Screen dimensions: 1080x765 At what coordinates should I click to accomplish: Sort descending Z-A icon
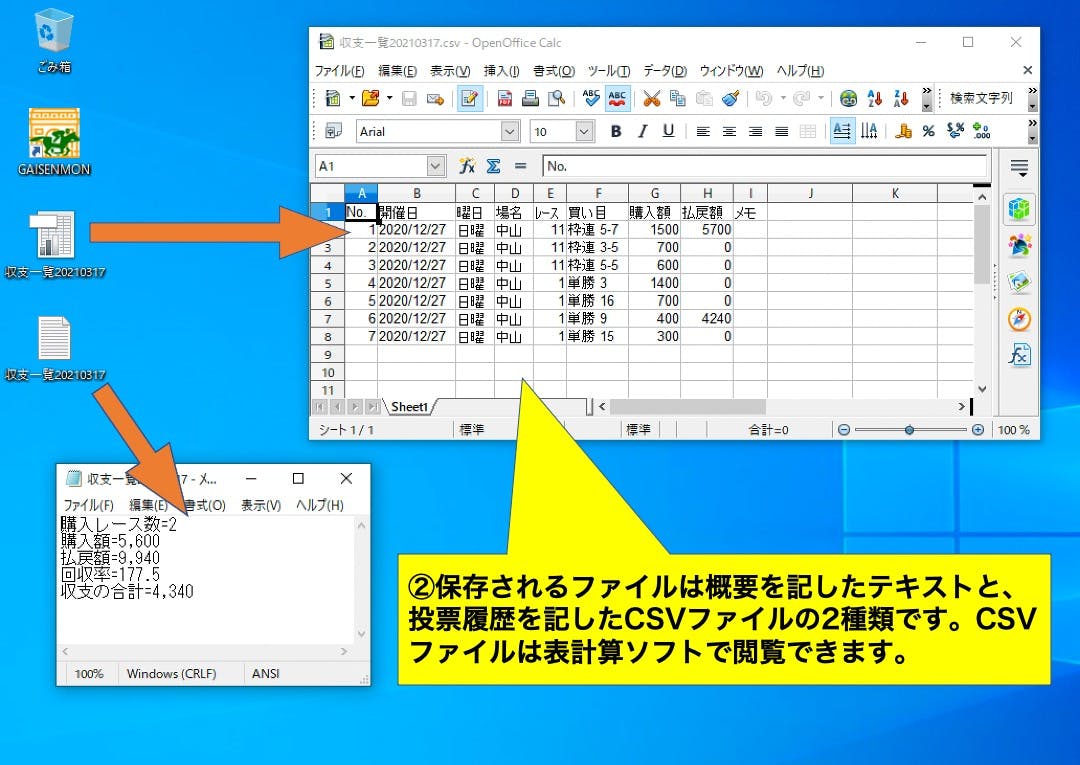click(901, 98)
